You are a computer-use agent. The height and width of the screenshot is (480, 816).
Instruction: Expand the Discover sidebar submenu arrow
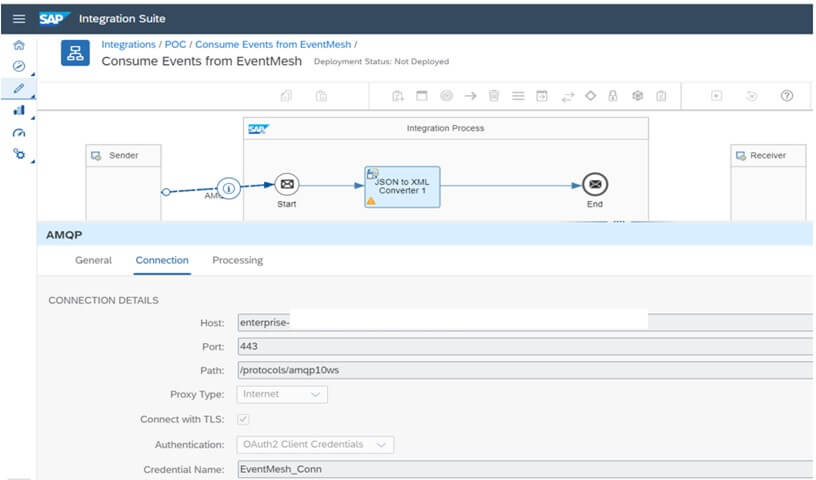tap(33, 74)
